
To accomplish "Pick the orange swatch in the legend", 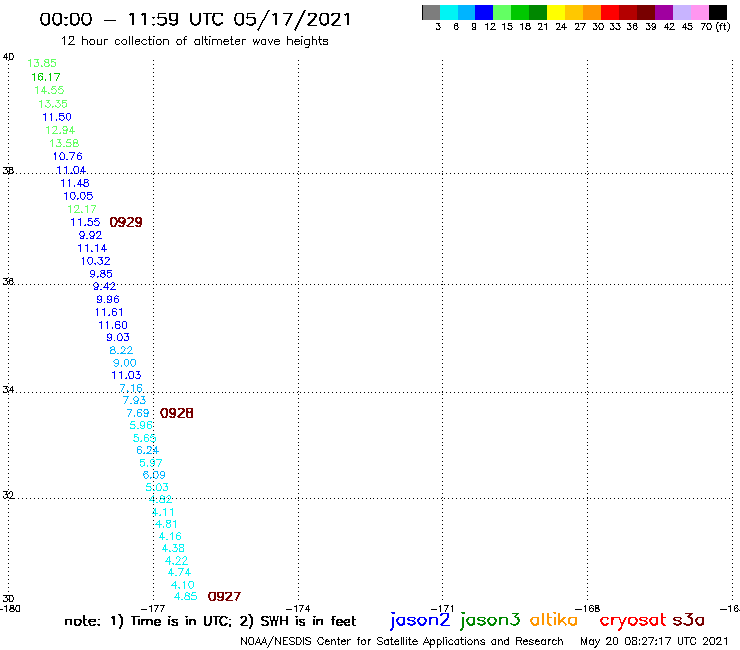I will pyautogui.click(x=592, y=12).
